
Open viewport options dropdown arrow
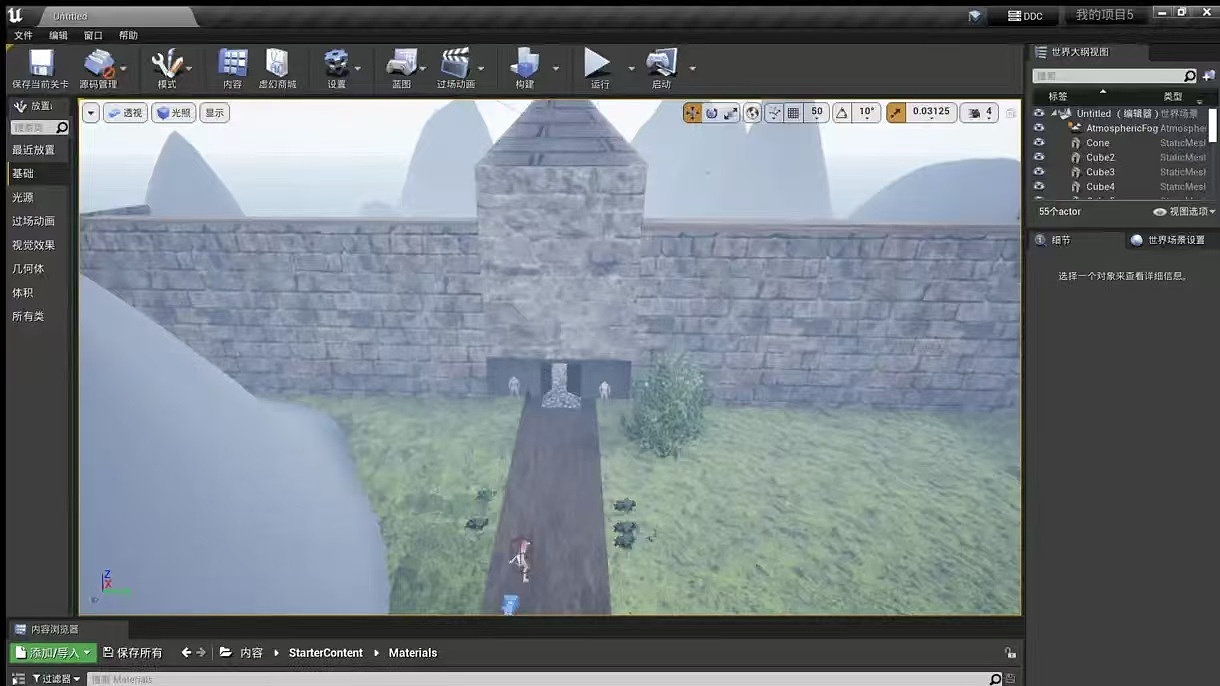[x=91, y=113]
